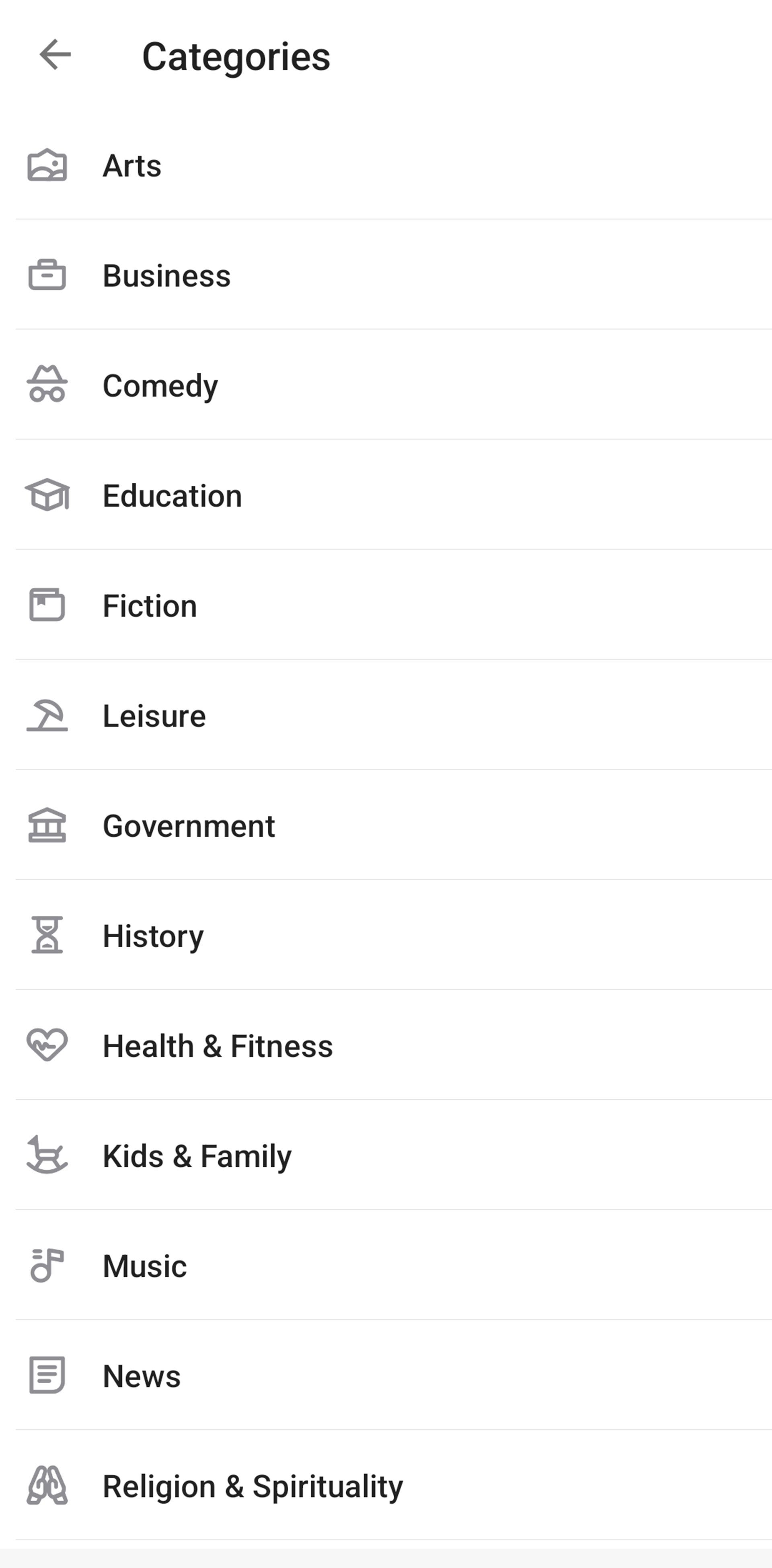Open the Fiction category
Image resolution: width=772 pixels, height=1568 pixels.
150,605
